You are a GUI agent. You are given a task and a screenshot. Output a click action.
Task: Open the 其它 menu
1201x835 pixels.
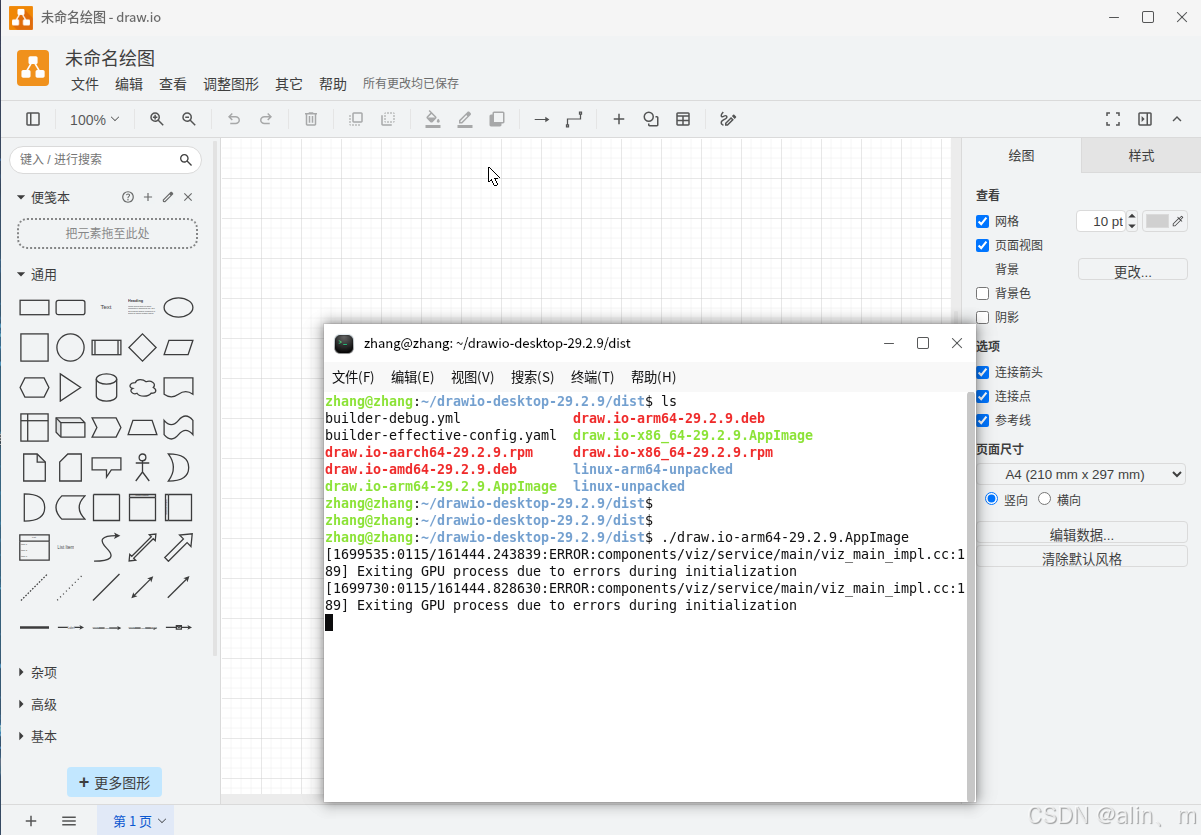point(289,84)
